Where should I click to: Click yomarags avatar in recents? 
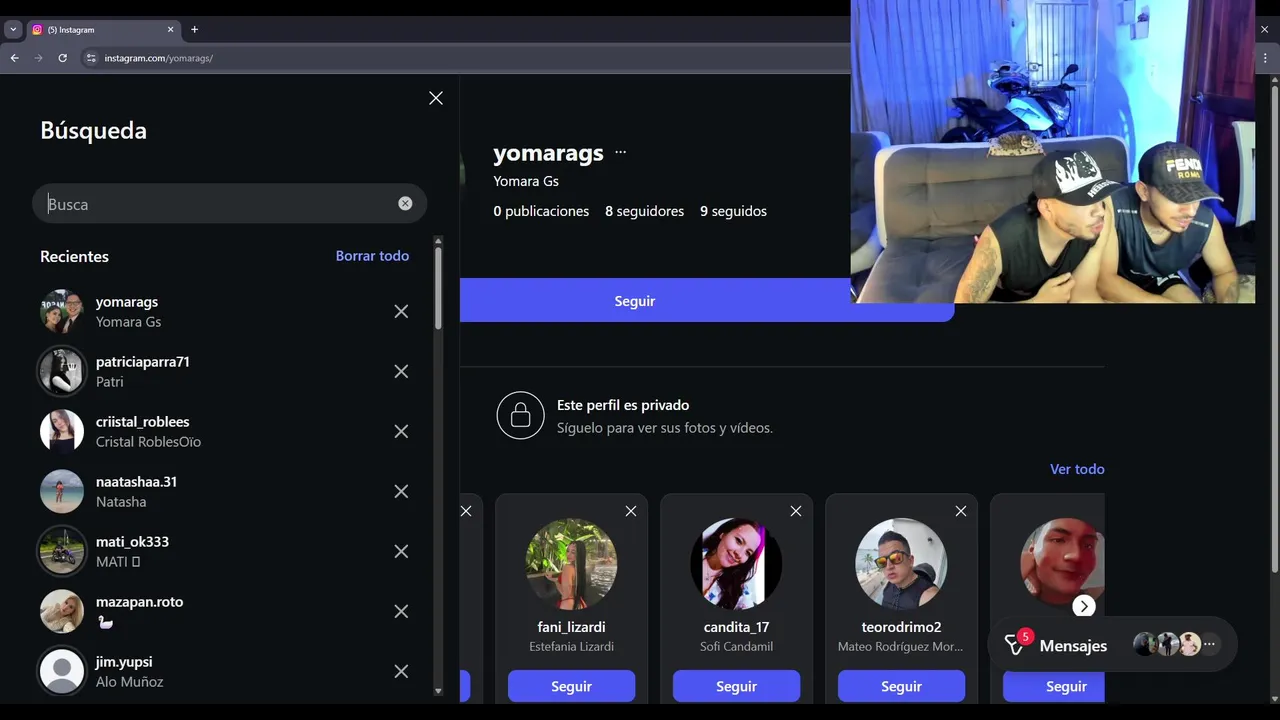click(62, 311)
